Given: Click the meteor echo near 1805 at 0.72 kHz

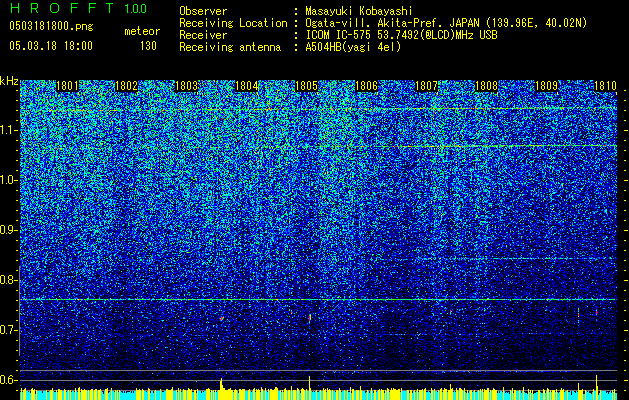Looking at the screenshot, I should 310,318.
